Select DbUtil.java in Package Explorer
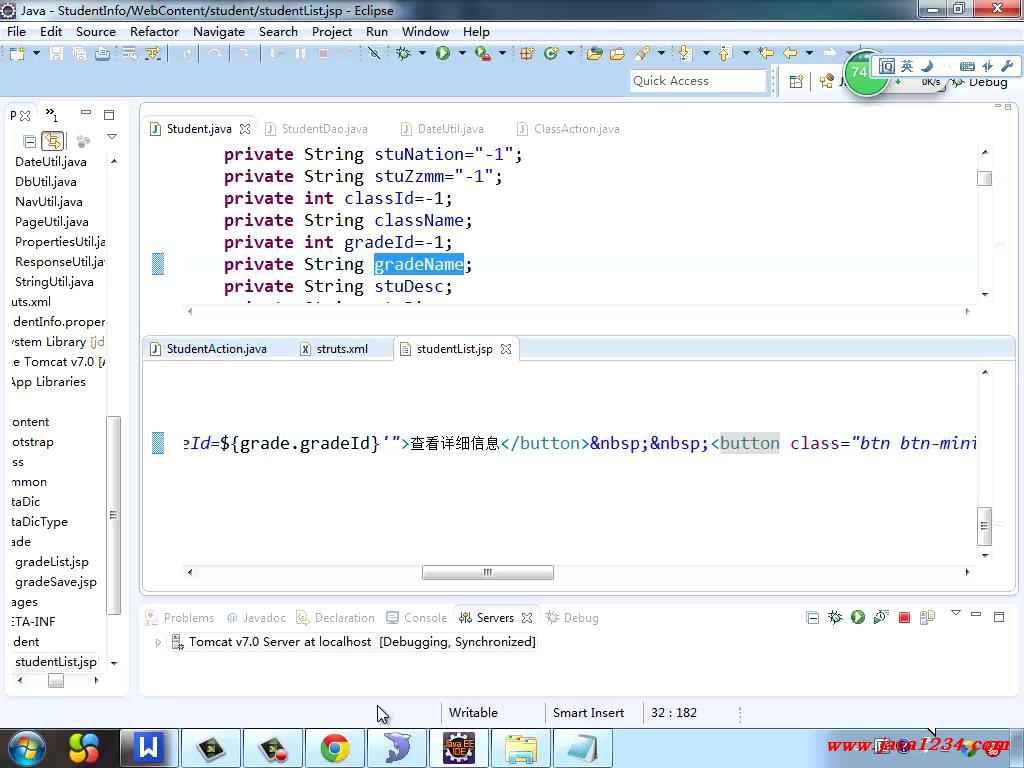 46,182
